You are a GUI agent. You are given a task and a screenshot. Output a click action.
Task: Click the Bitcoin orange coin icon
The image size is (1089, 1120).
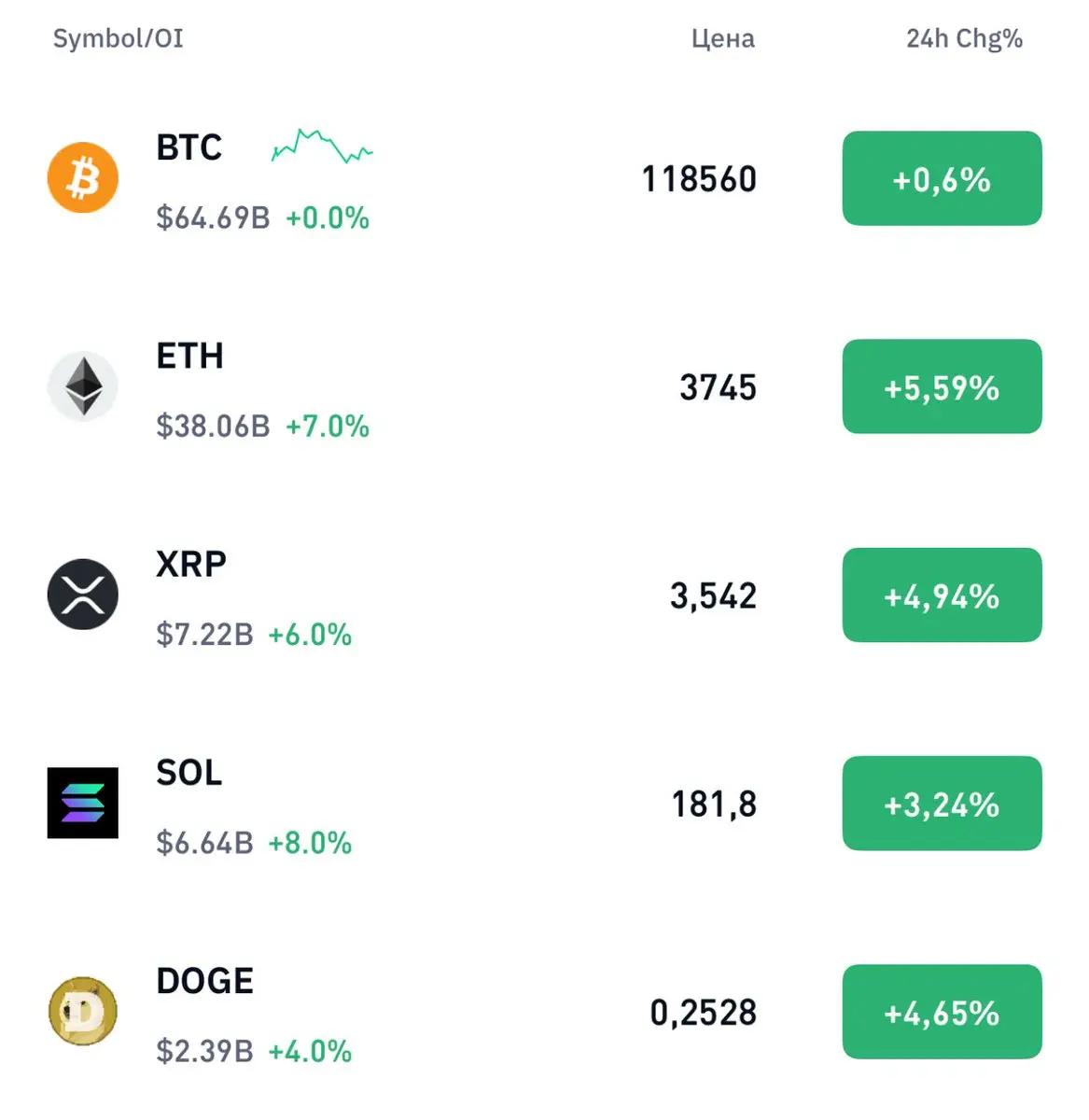(83, 178)
